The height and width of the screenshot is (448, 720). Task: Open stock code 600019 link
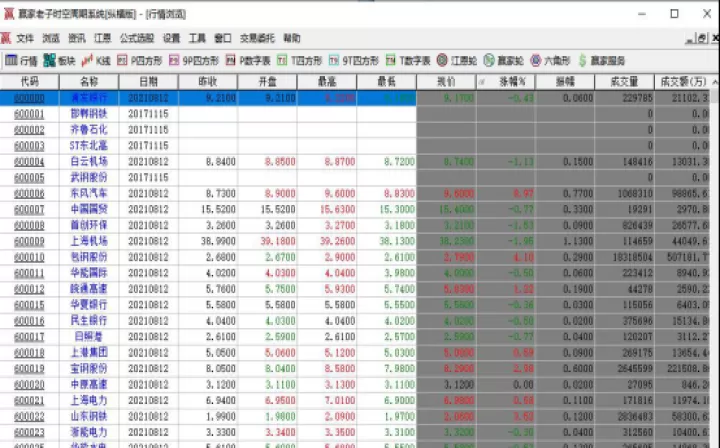pyautogui.click(x=29, y=369)
